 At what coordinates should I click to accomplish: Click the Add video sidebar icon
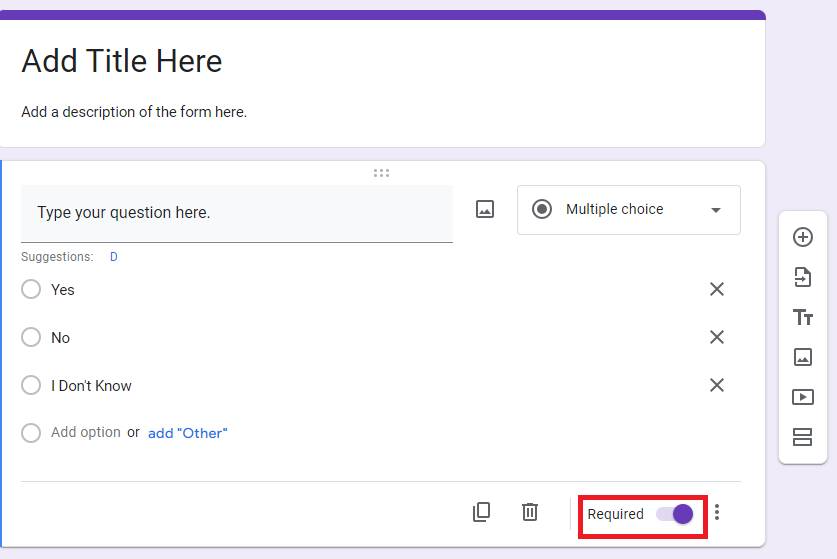[803, 397]
